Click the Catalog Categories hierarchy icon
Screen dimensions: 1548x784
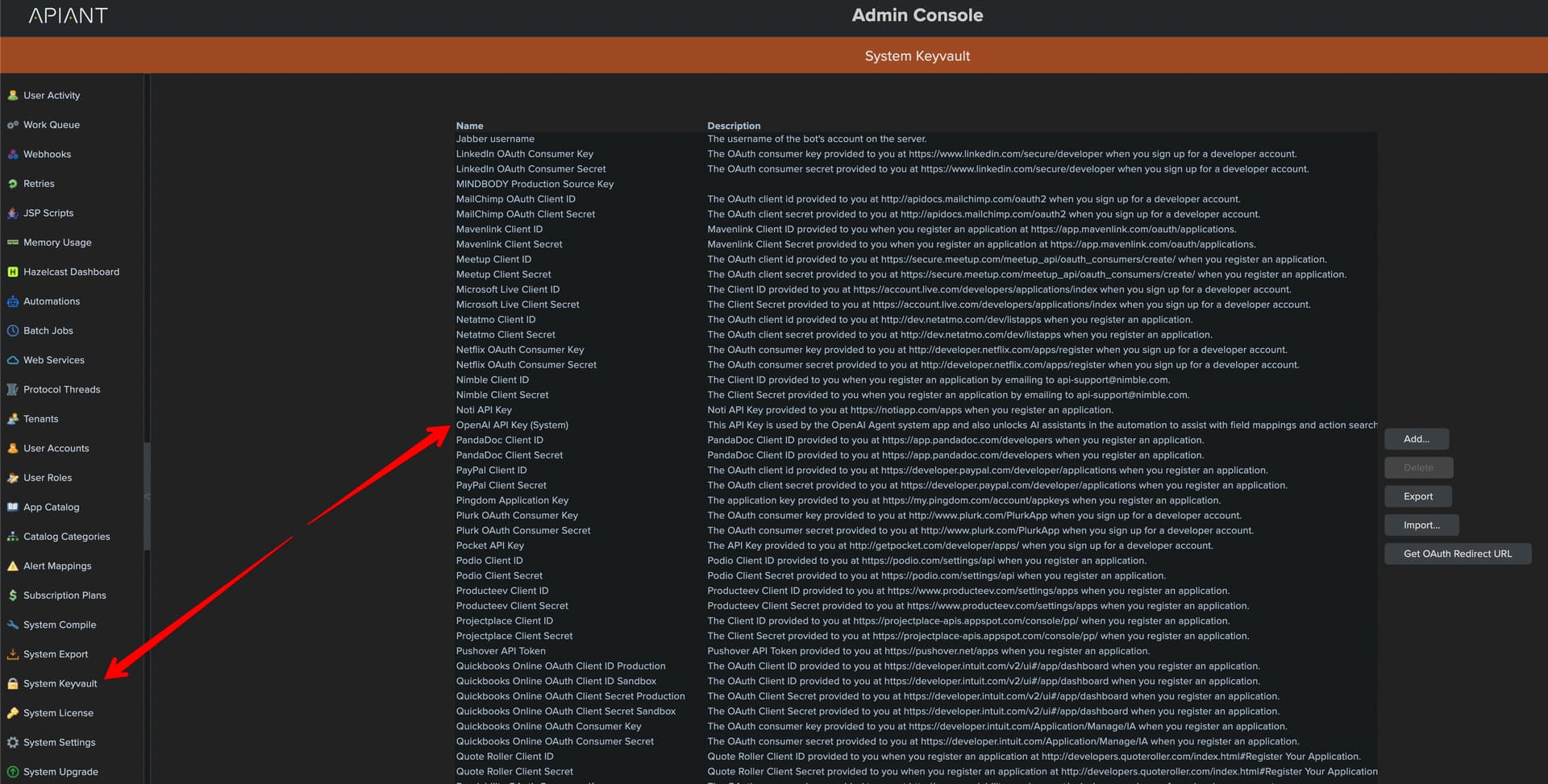[13, 537]
